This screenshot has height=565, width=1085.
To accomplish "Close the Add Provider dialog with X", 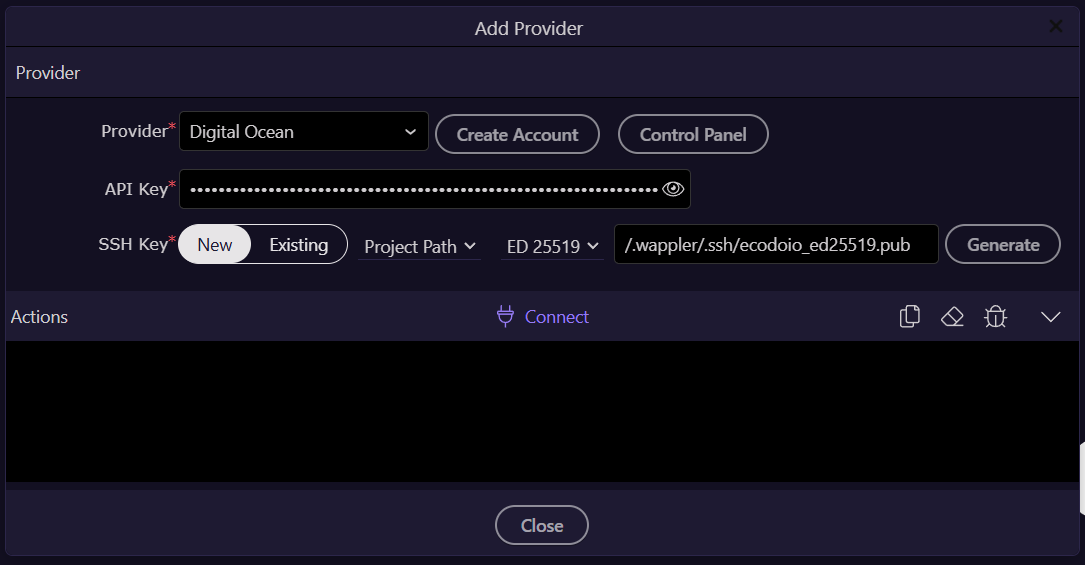I will click(1056, 26).
